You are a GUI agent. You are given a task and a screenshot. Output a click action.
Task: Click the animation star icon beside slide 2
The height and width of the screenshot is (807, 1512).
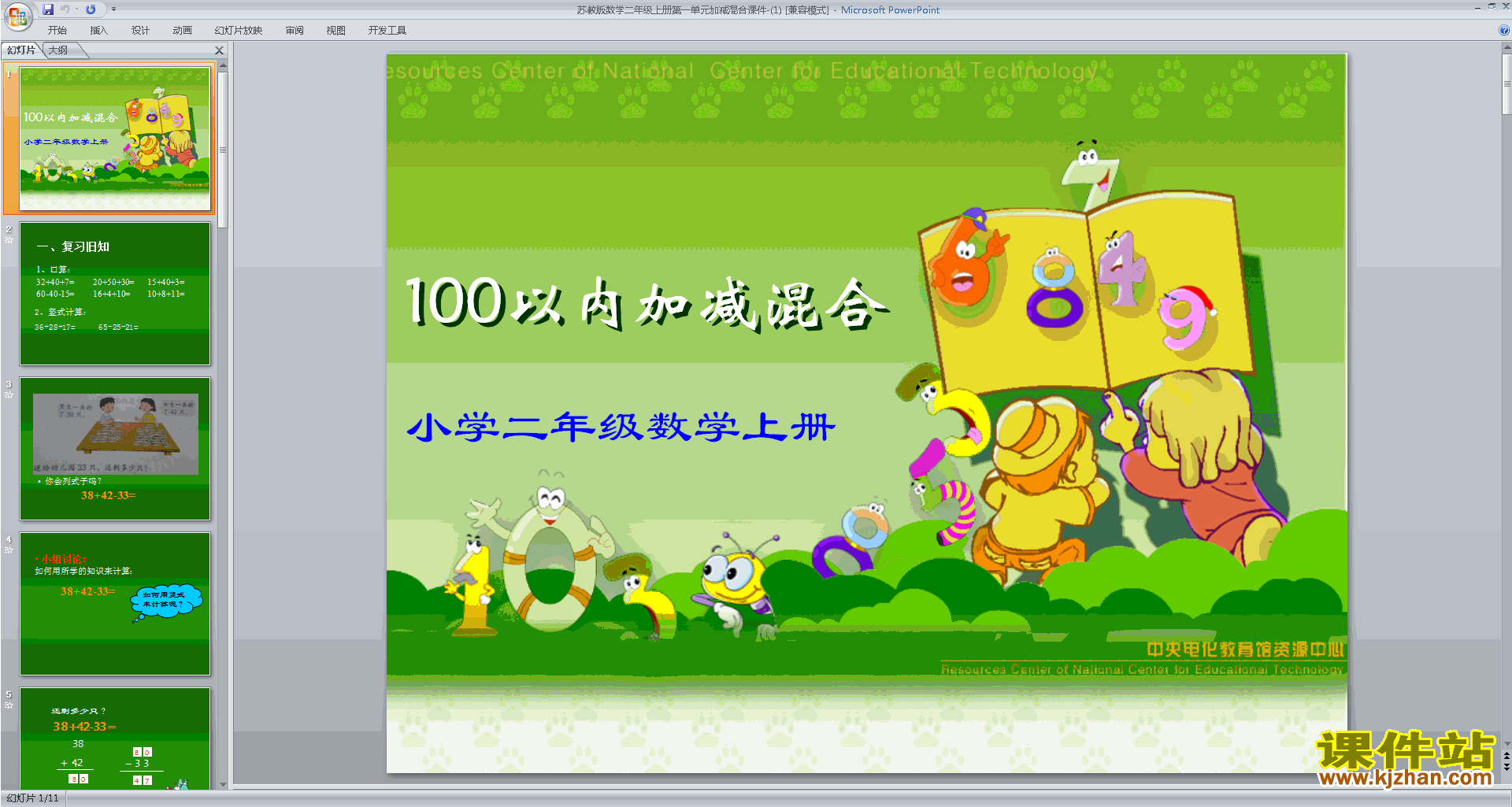click(x=9, y=239)
